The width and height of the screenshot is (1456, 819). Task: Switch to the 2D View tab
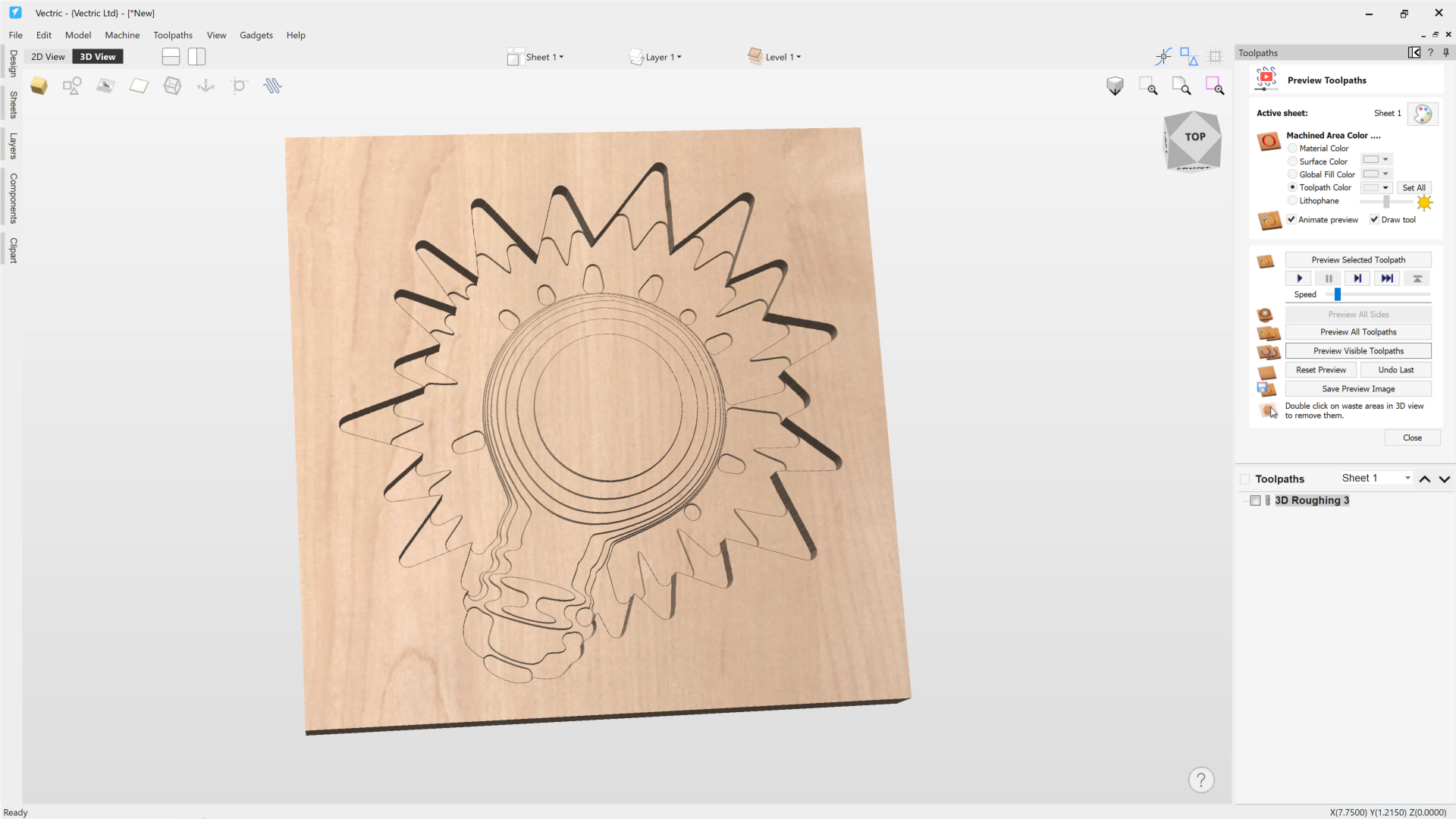pyautogui.click(x=48, y=57)
